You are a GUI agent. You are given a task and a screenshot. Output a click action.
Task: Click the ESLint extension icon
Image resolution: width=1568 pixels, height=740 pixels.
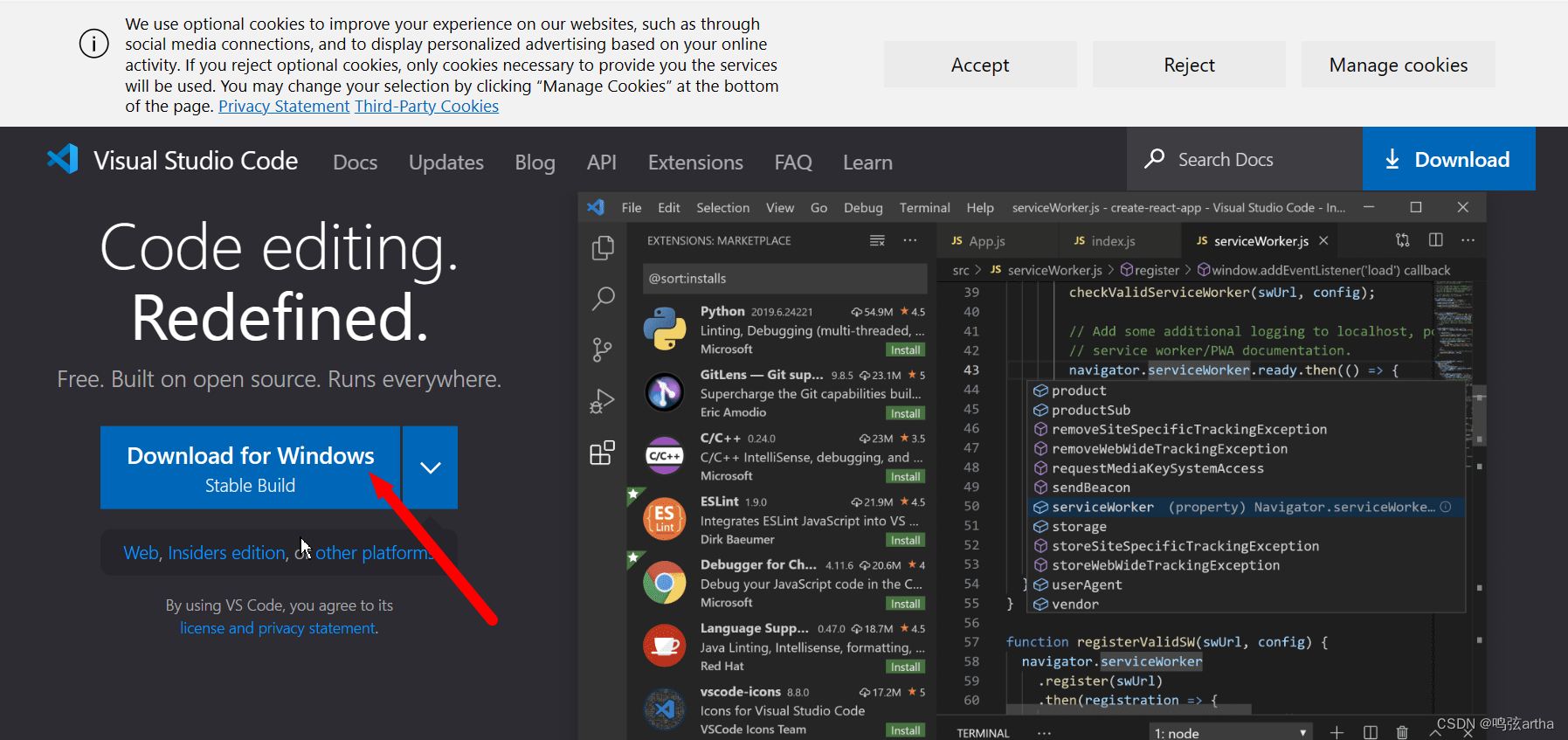point(664,518)
